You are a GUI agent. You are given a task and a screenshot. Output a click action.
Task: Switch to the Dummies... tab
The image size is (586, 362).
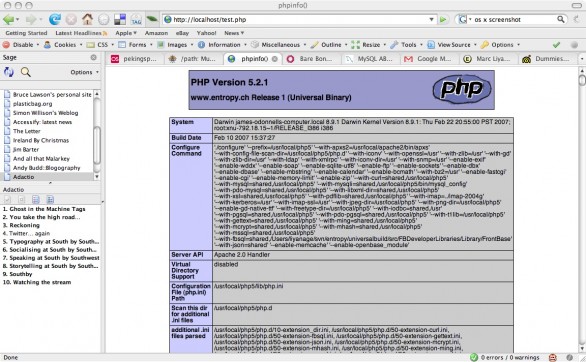tap(547, 59)
